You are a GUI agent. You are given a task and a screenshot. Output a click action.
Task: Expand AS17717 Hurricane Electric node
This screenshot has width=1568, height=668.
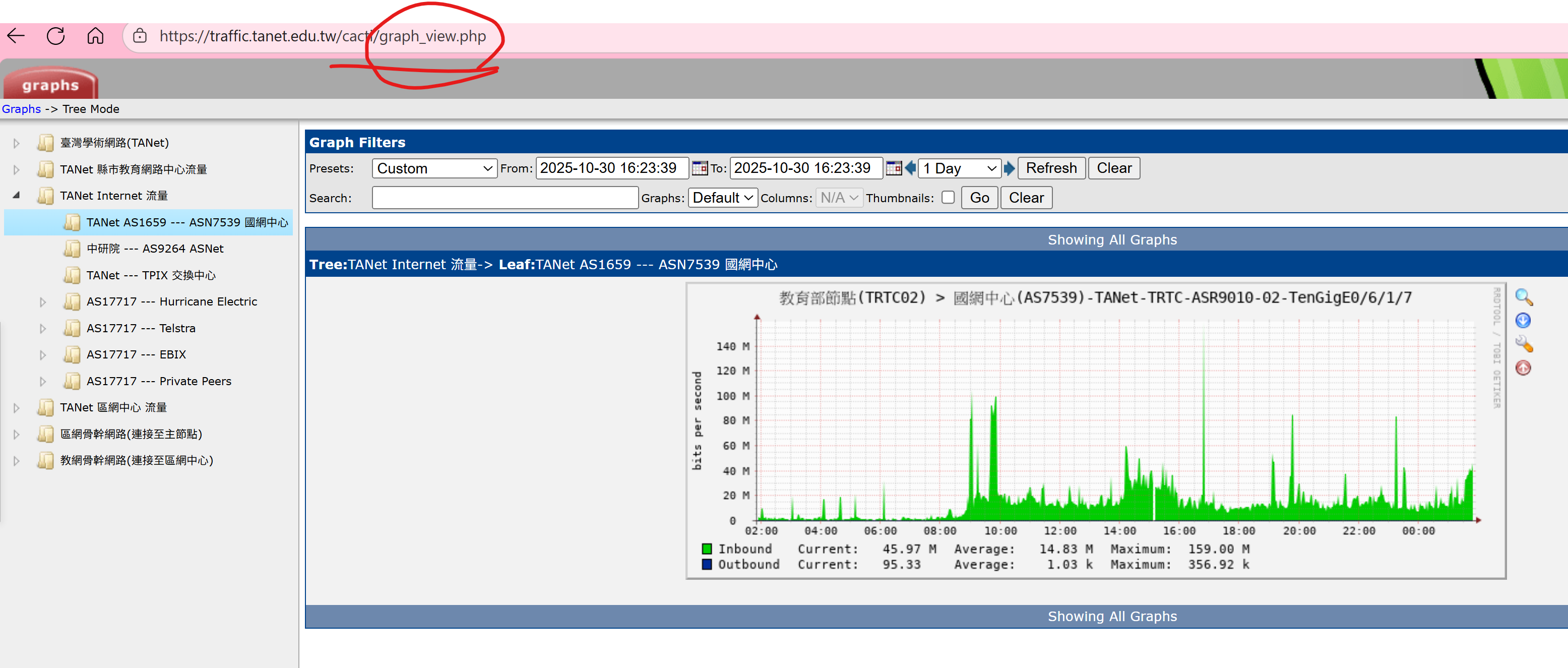(43, 301)
